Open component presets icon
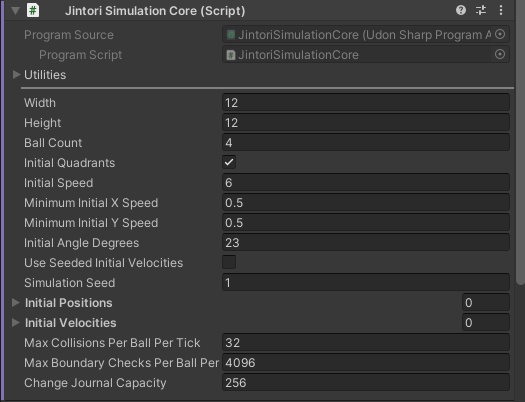 pyautogui.click(x=481, y=10)
